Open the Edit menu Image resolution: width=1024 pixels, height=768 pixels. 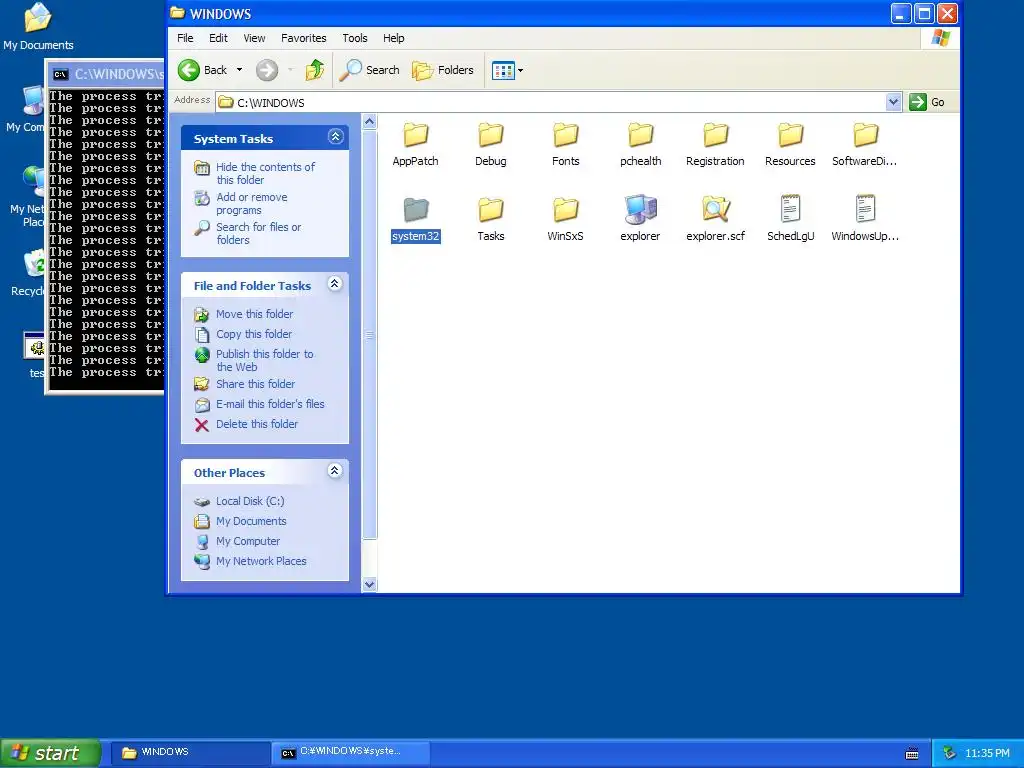point(218,38)
